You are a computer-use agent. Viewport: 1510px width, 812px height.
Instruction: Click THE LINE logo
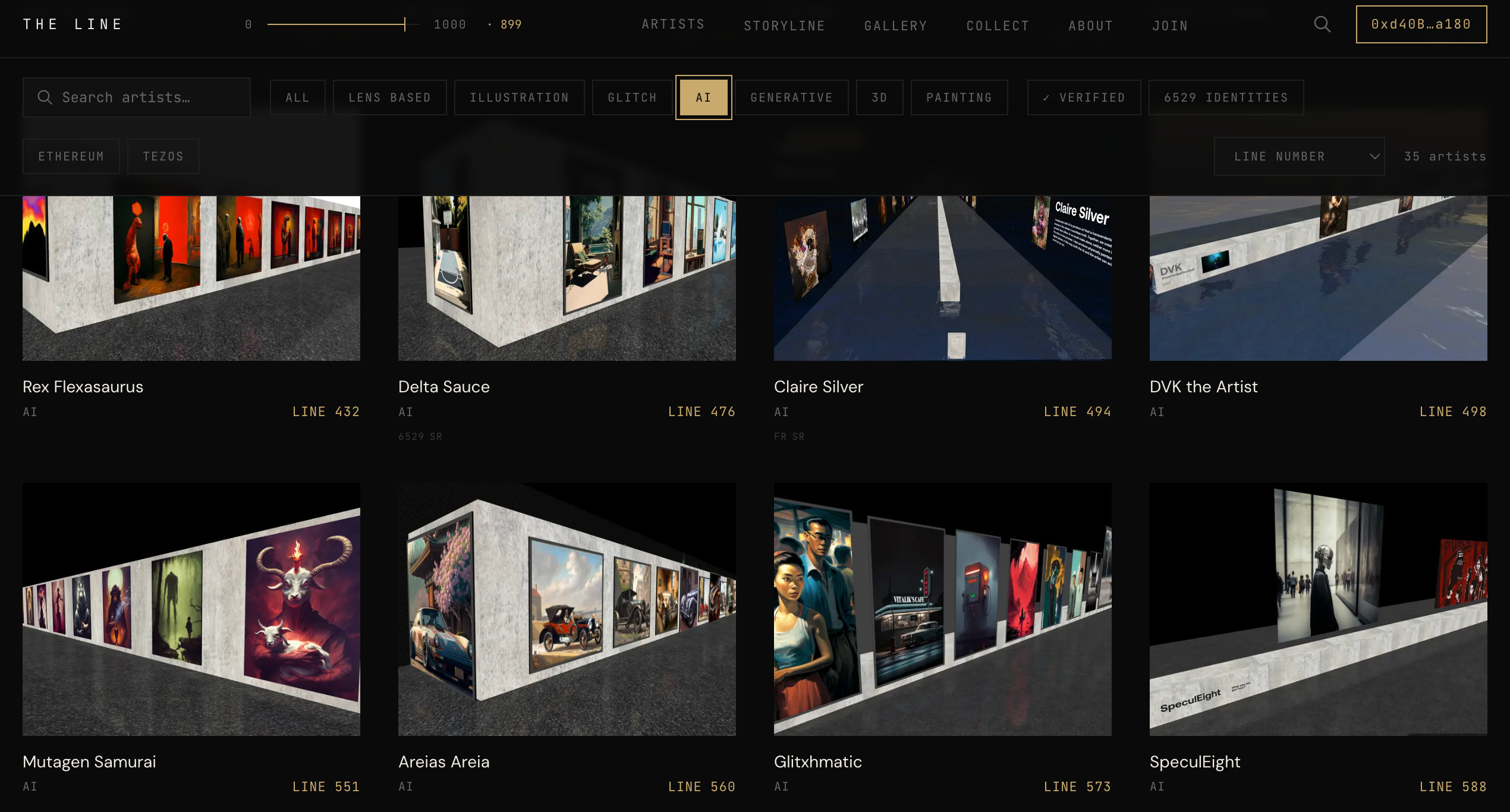coord(73,24)
